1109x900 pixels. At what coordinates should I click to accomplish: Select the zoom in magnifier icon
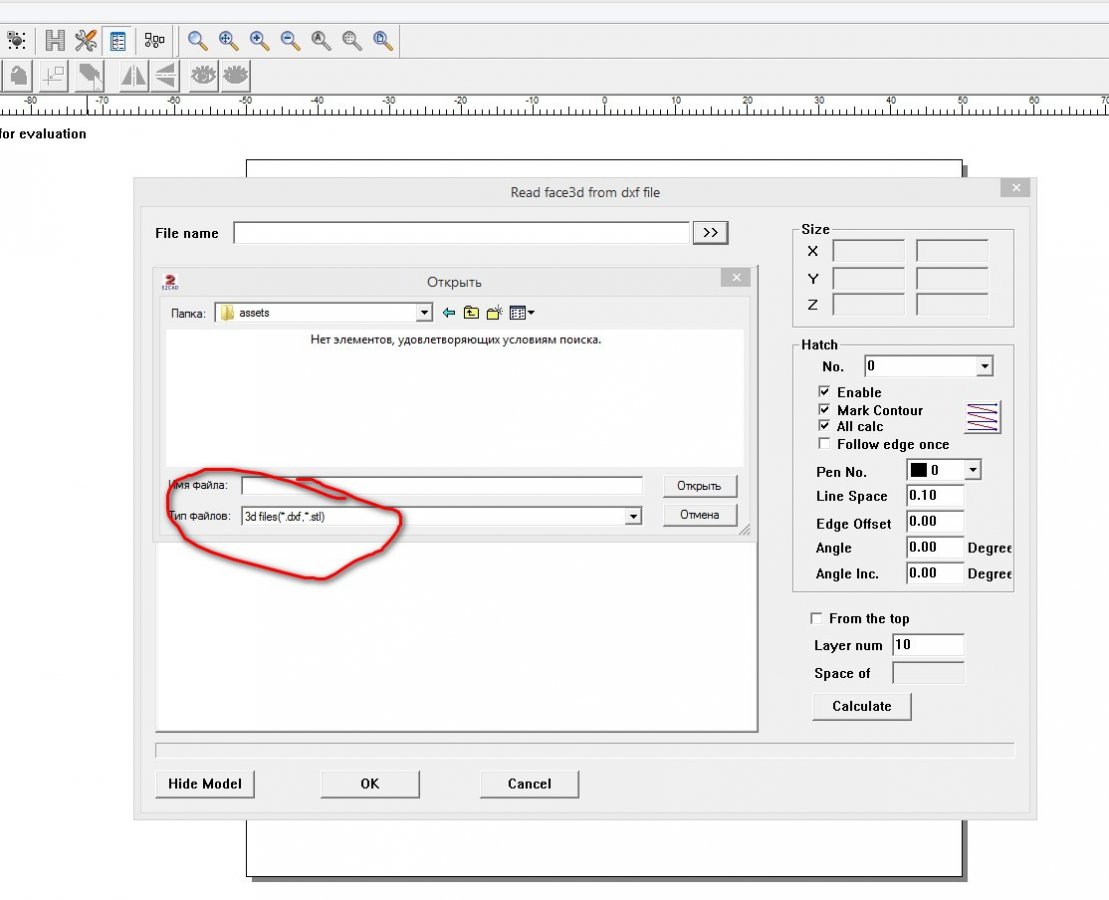click(x=259, y=40)
